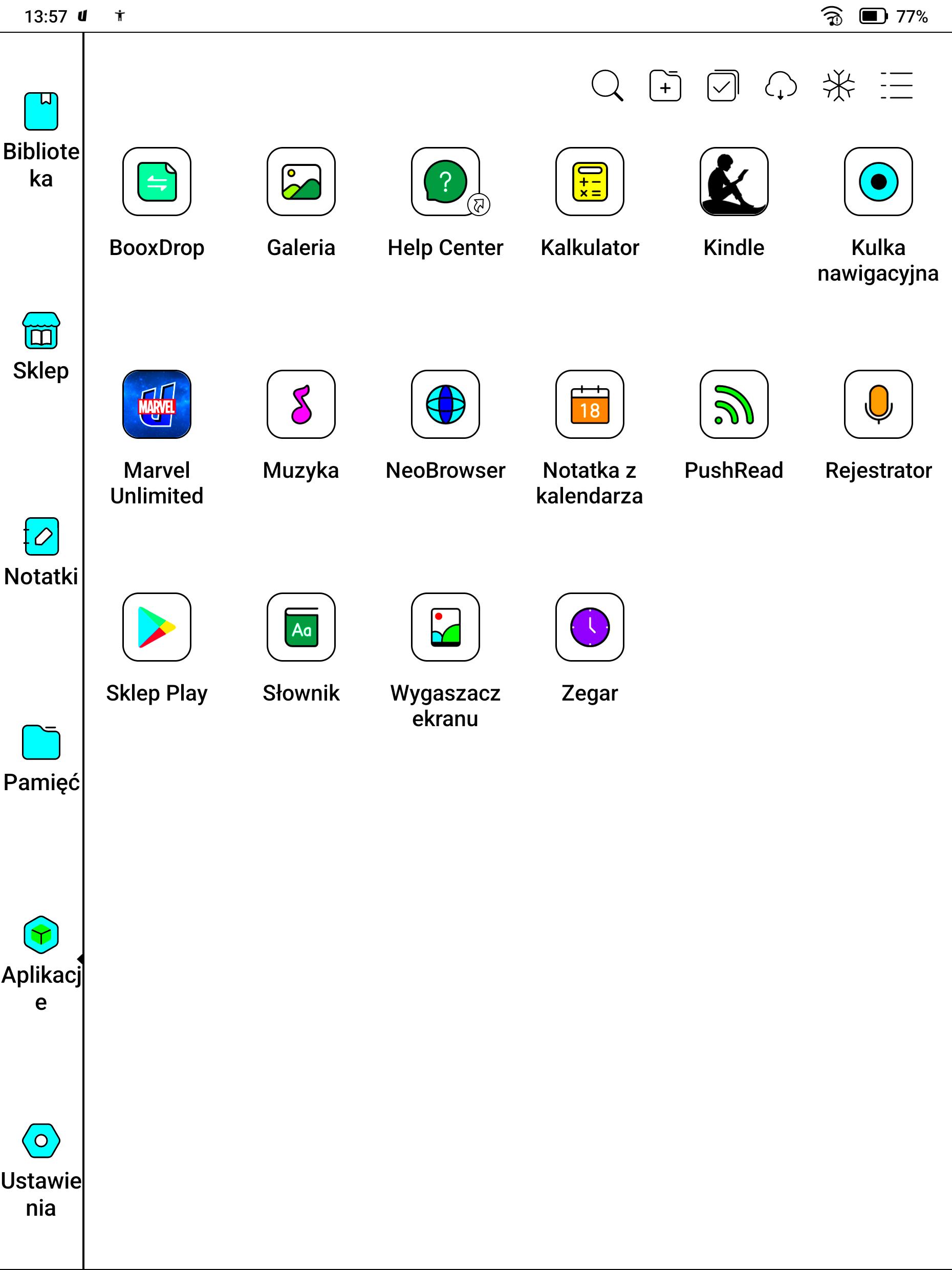Open cloud download manager
The height and width of the screenshot is (1270, 952).
pos(781,86)
